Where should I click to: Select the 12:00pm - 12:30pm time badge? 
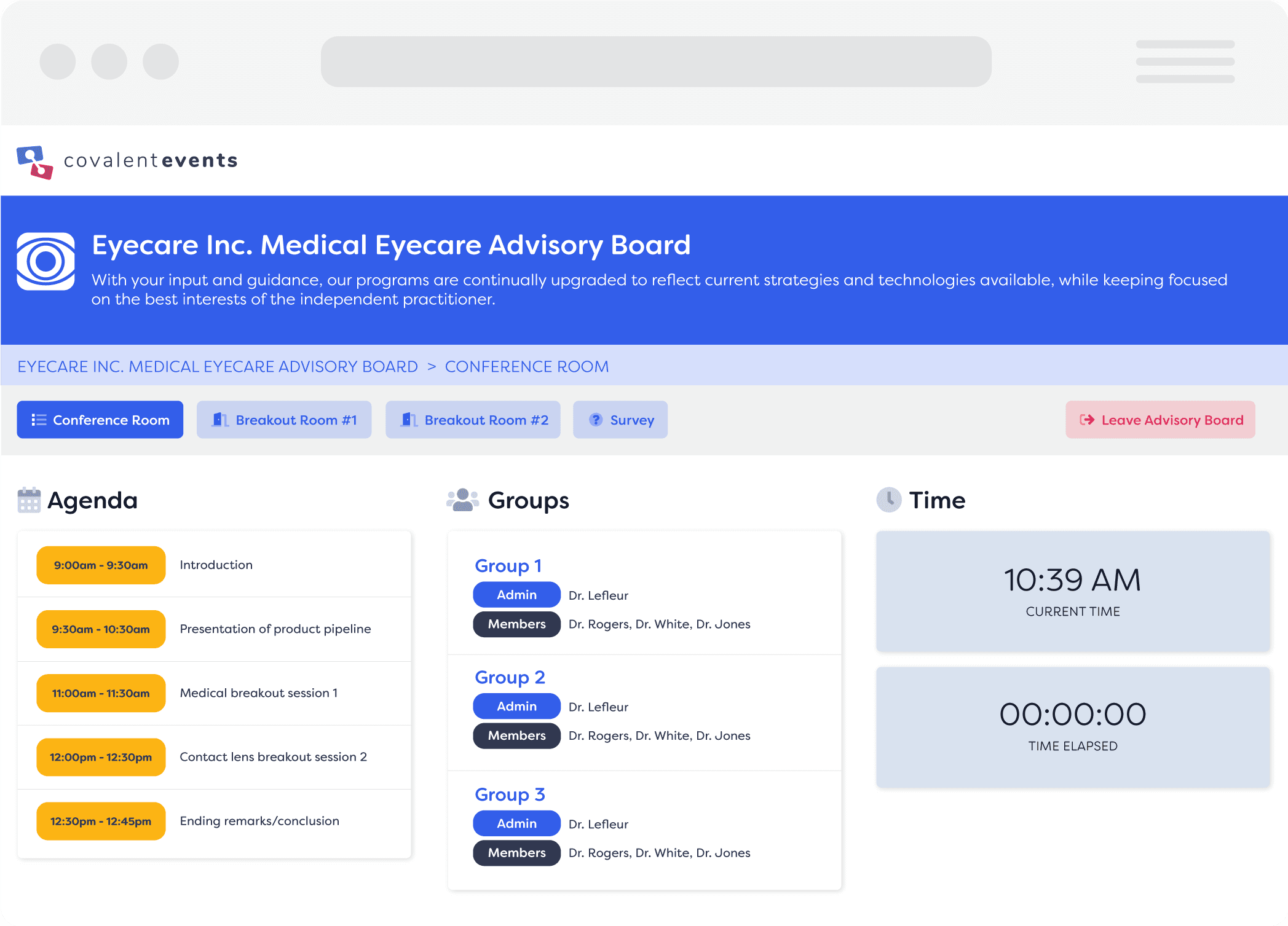coord(101,757)
